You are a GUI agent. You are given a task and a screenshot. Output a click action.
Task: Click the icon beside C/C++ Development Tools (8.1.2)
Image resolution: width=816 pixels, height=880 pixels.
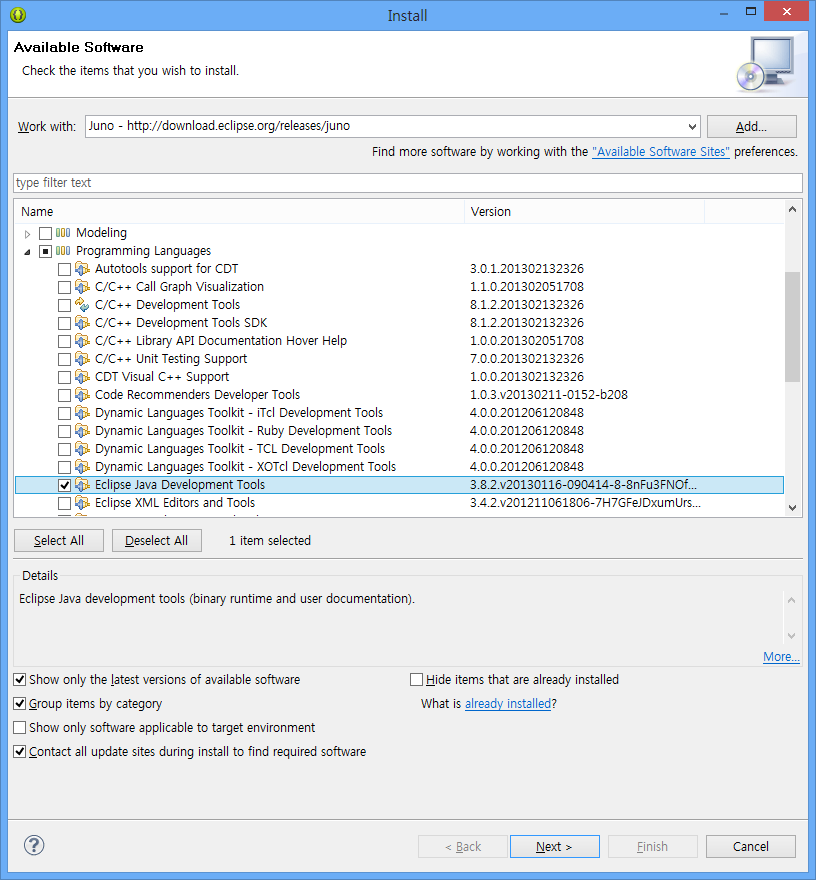click(x=82, y=305)
